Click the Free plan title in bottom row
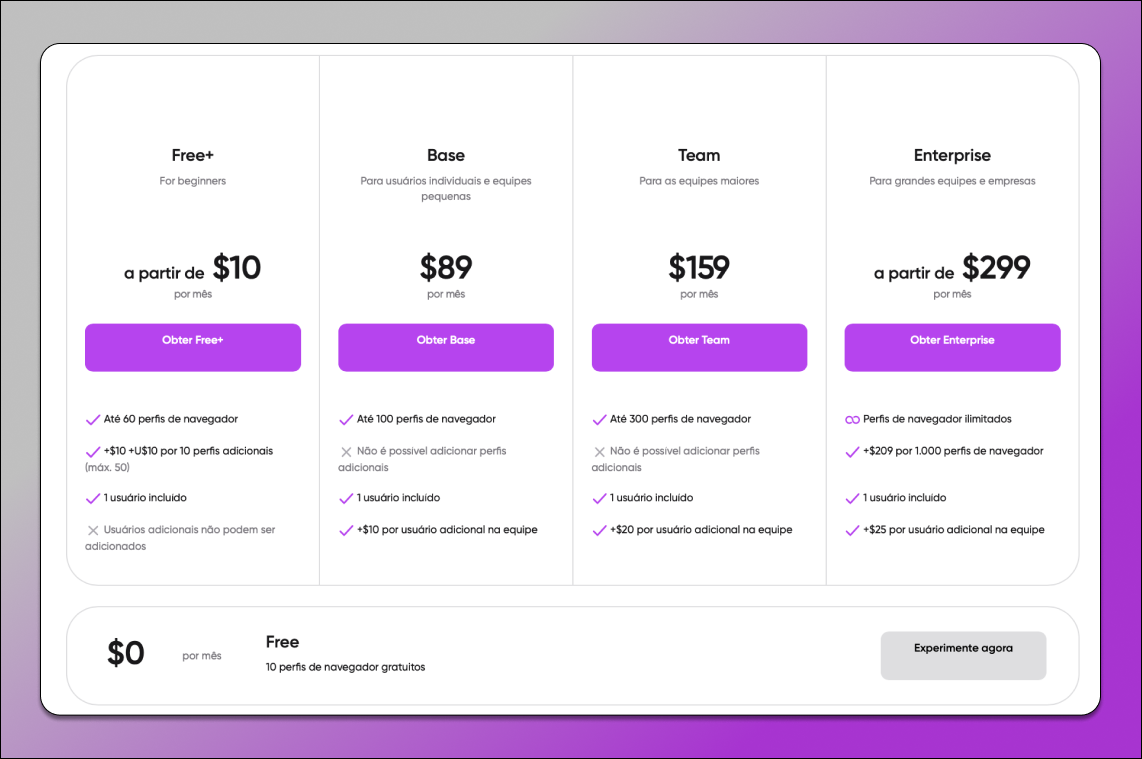The image size is (1142, 759). pyautogui.click(x=283, y=642)
